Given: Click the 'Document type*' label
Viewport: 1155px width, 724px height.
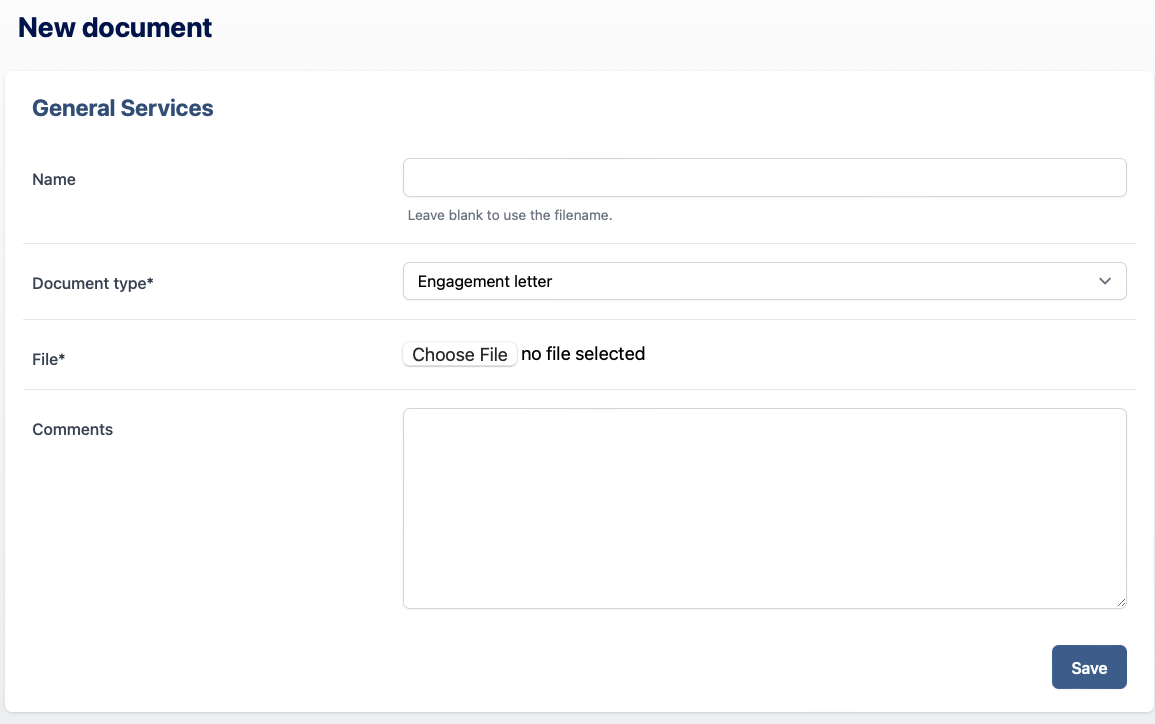Looking at the screenshot, I should tap(93, 284).
